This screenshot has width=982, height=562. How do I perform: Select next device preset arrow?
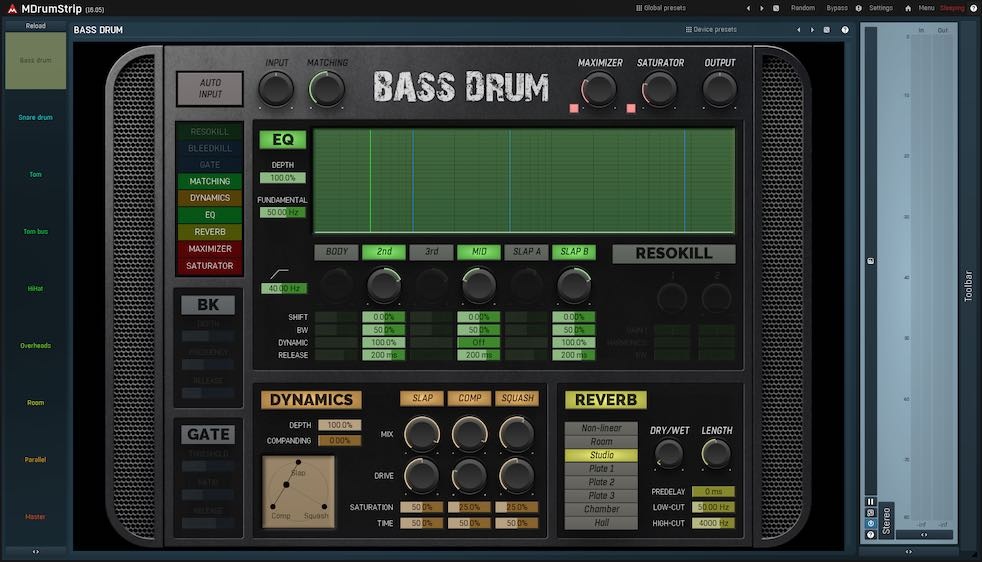tap(812, 29)
